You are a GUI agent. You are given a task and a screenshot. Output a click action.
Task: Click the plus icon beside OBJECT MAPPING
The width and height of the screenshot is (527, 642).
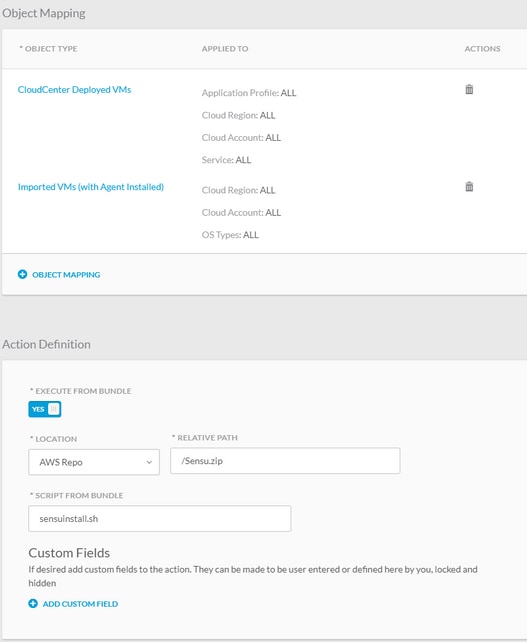click(23, 274)
